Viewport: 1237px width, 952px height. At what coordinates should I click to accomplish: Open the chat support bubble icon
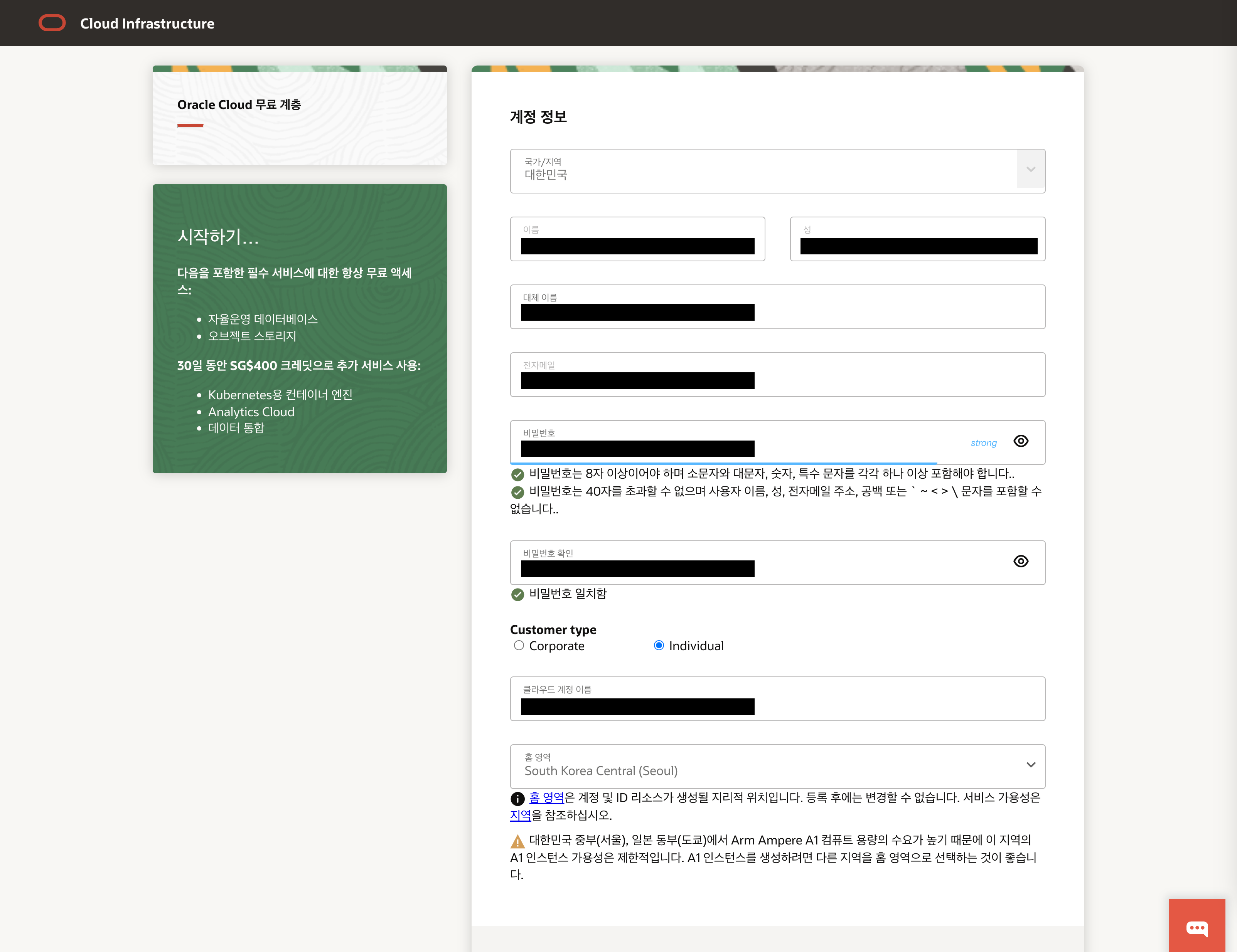point(1197,928)
